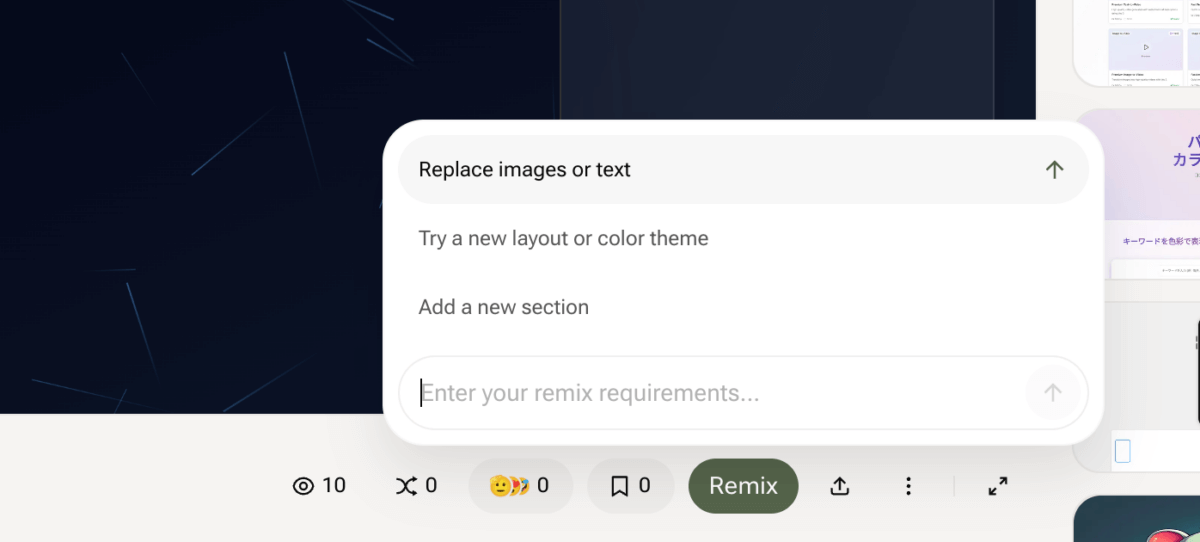Click the dark navy project preview
This screenshot has width=1200, height=542.
click(x=200, y=200)
